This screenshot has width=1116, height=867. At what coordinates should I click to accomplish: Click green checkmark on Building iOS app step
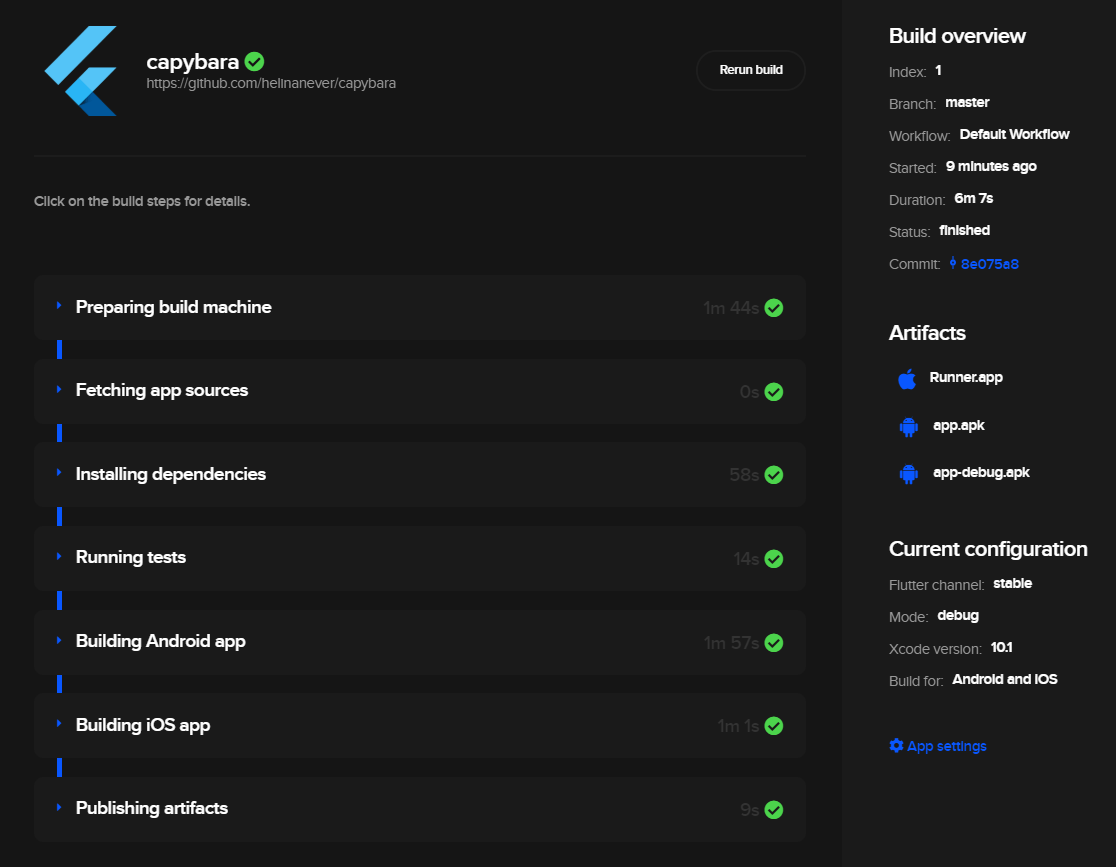pos(774,726)
